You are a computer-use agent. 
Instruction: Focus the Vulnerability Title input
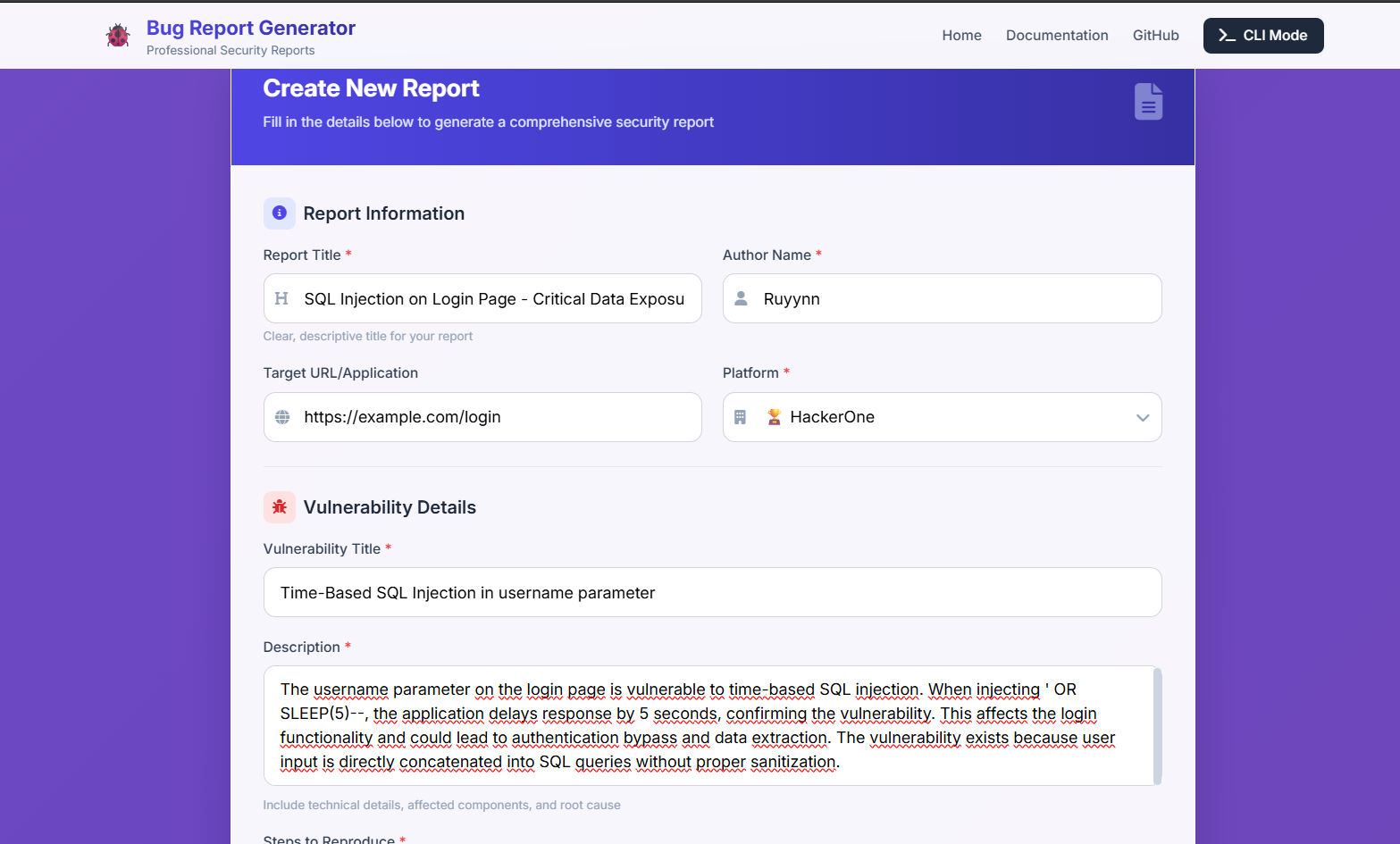(712, 592)
